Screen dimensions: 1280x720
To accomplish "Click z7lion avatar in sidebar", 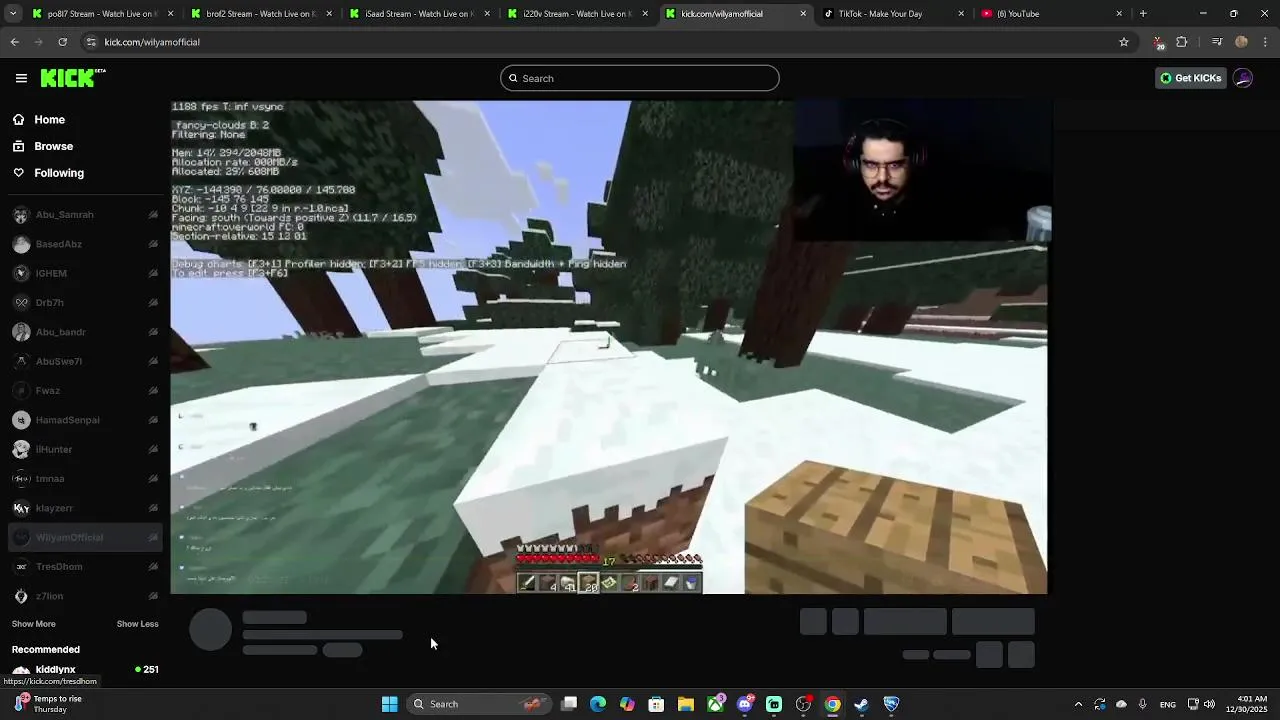I will (x=21, y=596).
